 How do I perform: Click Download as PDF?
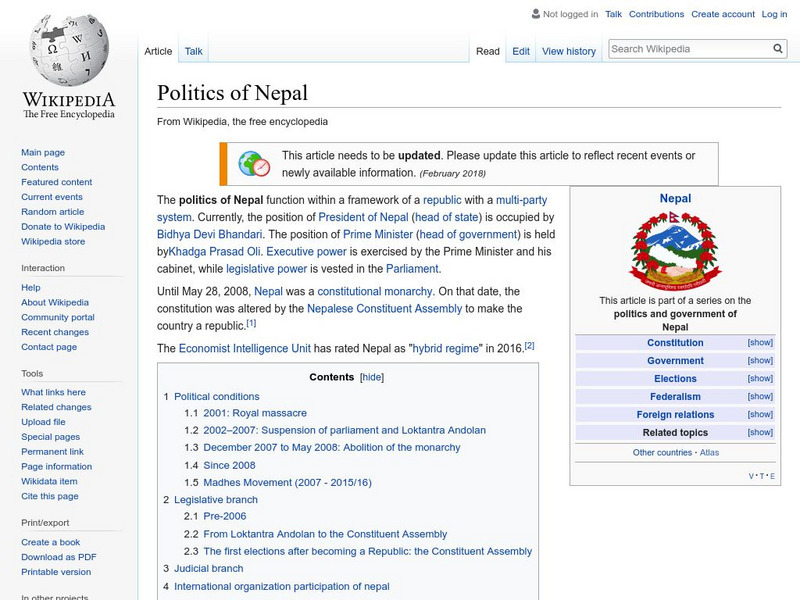(59, 557)
